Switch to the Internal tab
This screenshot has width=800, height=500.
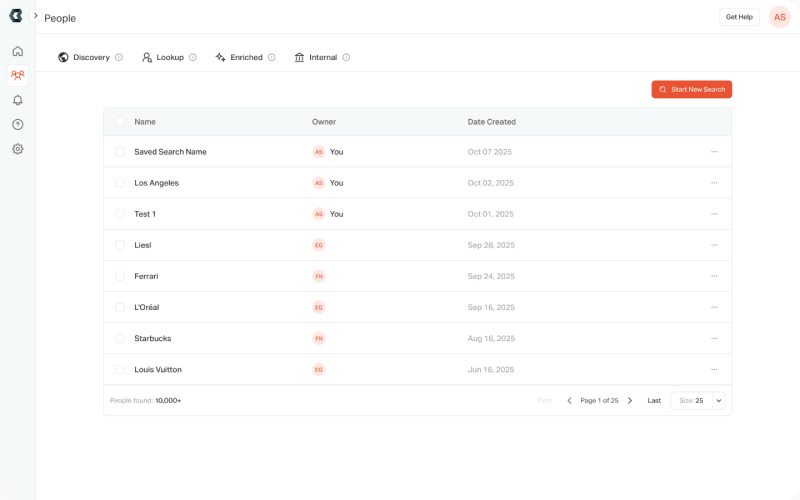316,57
